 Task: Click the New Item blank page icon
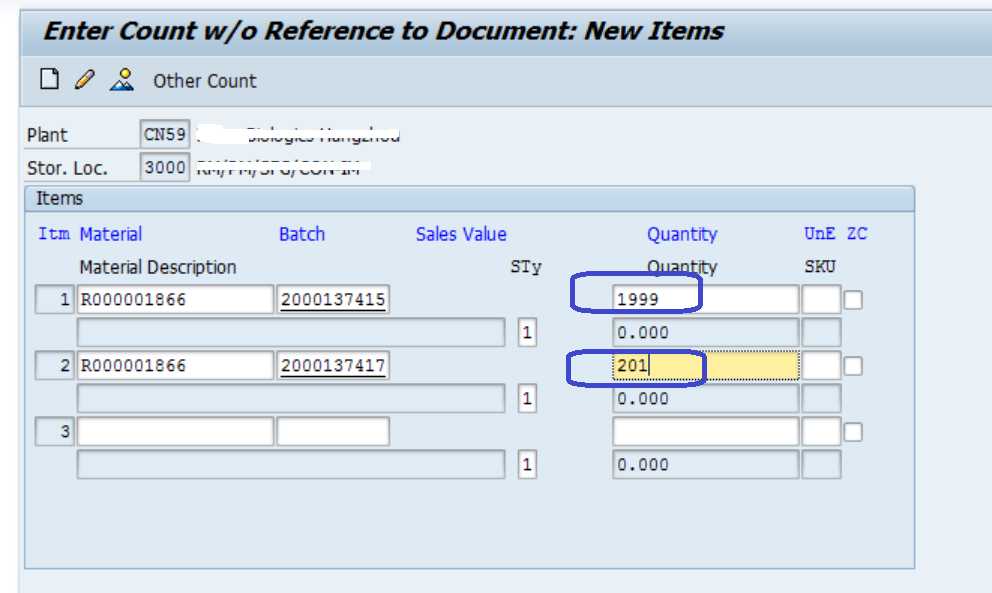[x=49, y=80]
